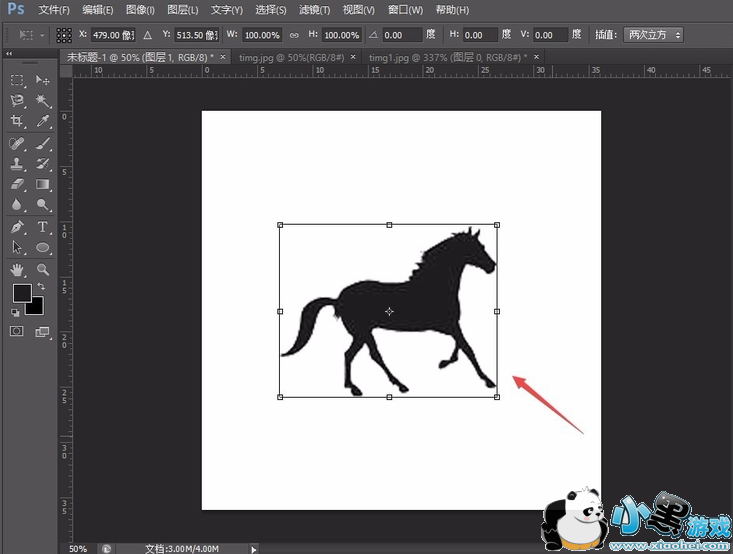The height and width of the screenshot is (554, 733).
Task: Collapse the tools panel with double arrows
Action: [x=9, y=55]
